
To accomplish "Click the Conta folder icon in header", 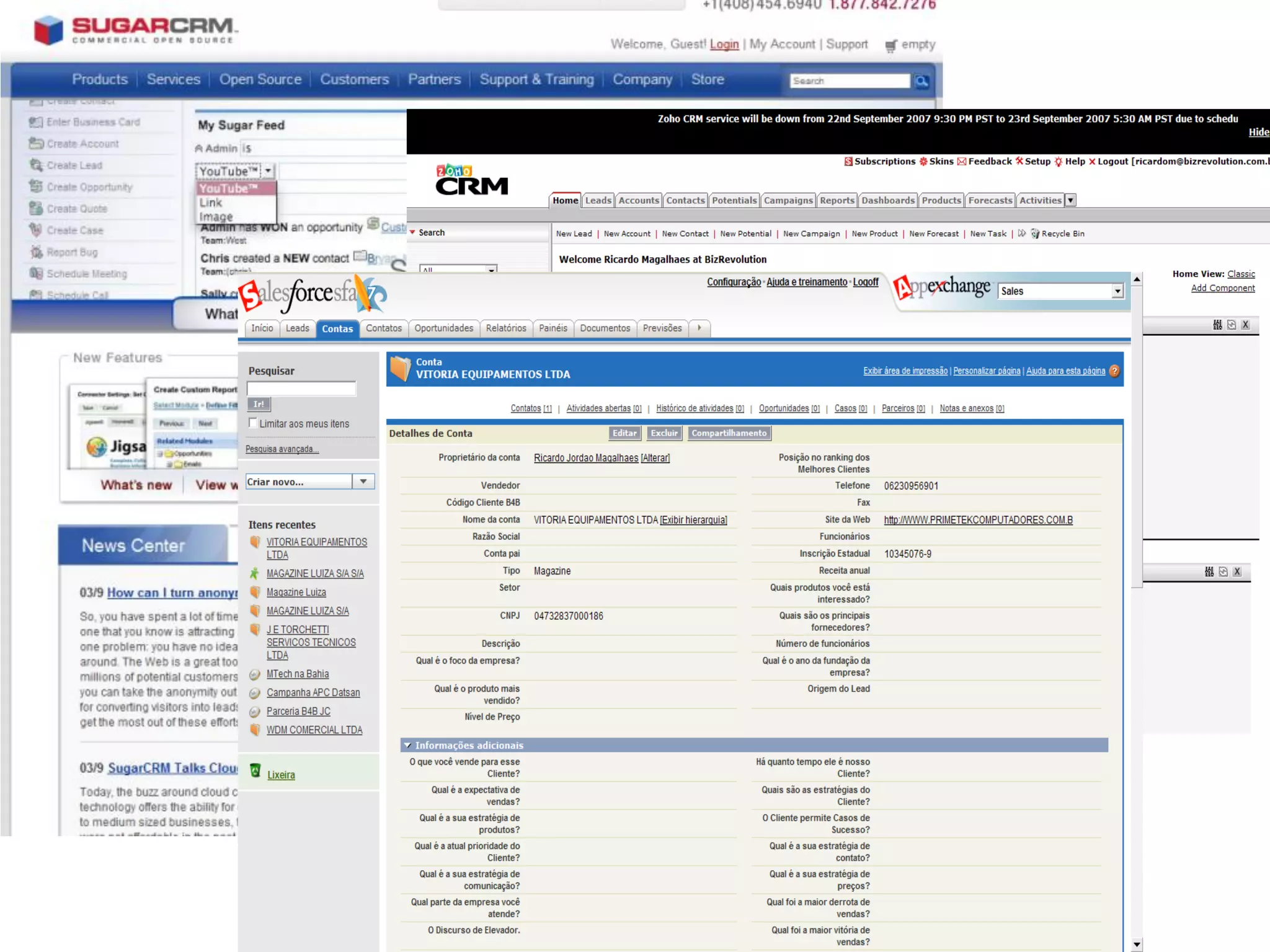I will 400,368.
